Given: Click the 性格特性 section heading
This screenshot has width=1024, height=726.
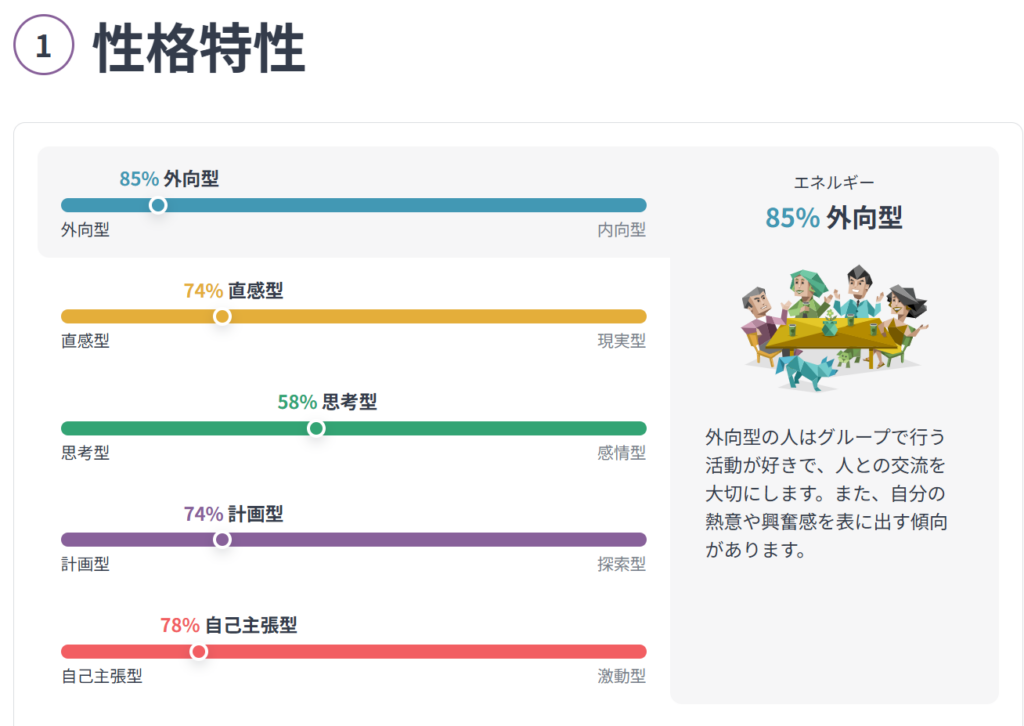Looking at the screenshot, I should 200,49.
